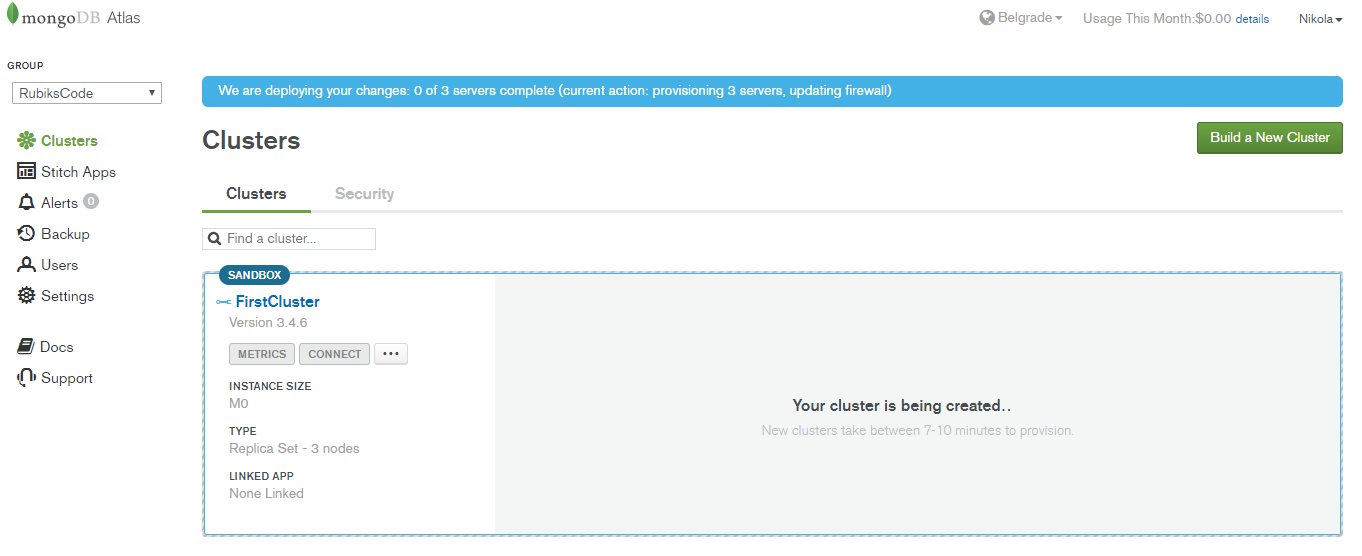Click the Build a New Cluster button

tap(1270, 138)
